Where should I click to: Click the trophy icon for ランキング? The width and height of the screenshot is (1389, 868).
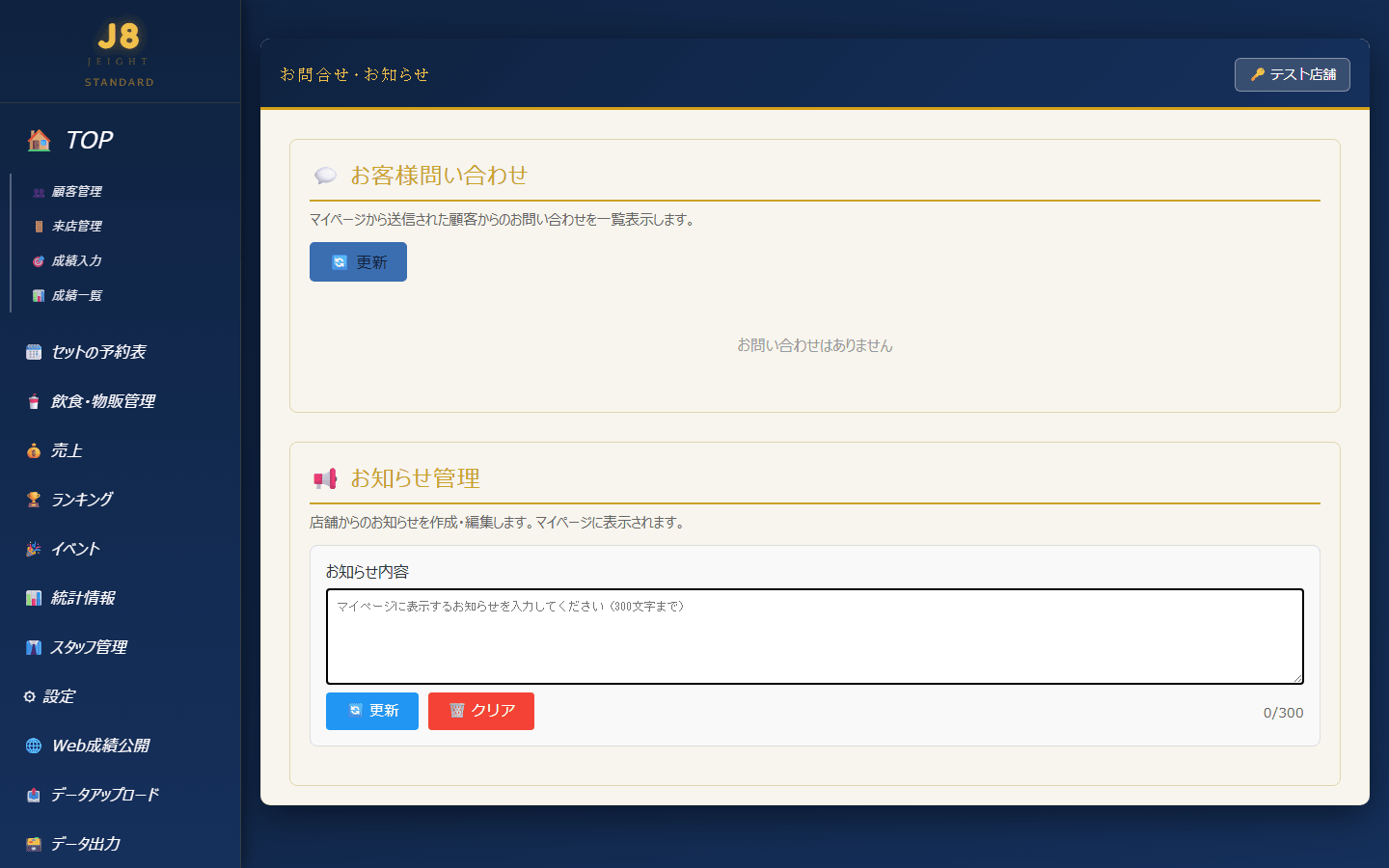tap(34, 500)
